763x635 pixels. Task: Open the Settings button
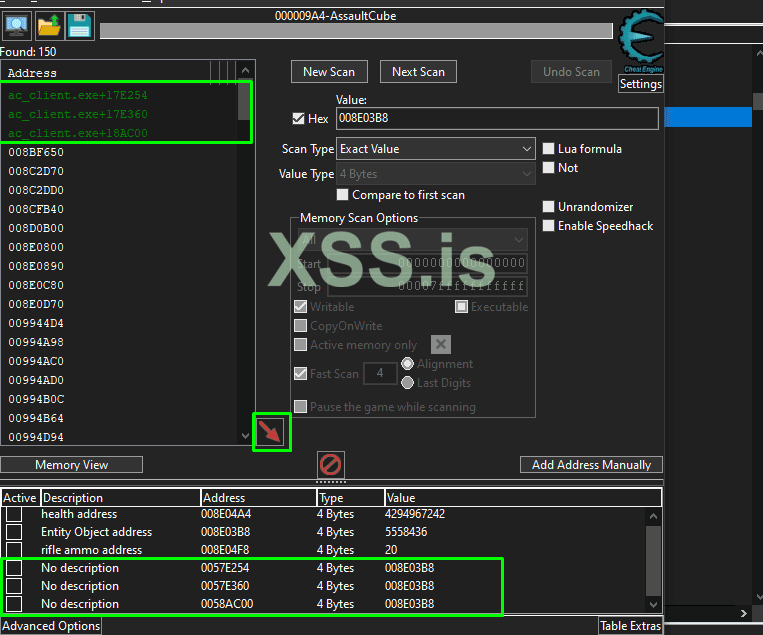(x=641, y=84)
